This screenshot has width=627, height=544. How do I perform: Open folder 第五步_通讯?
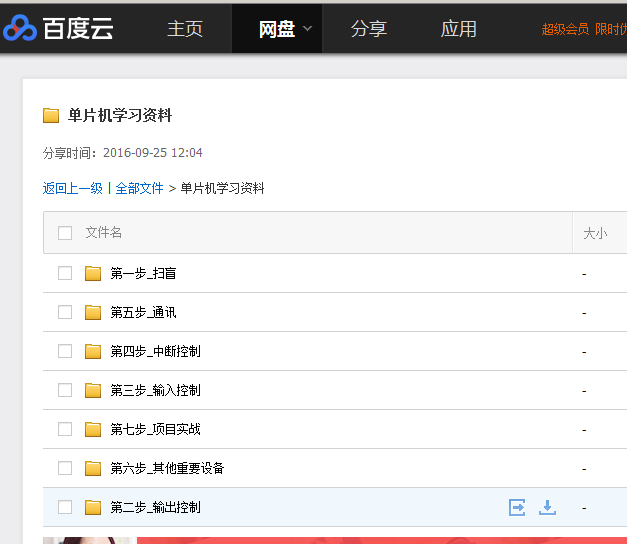click(143, 312)
